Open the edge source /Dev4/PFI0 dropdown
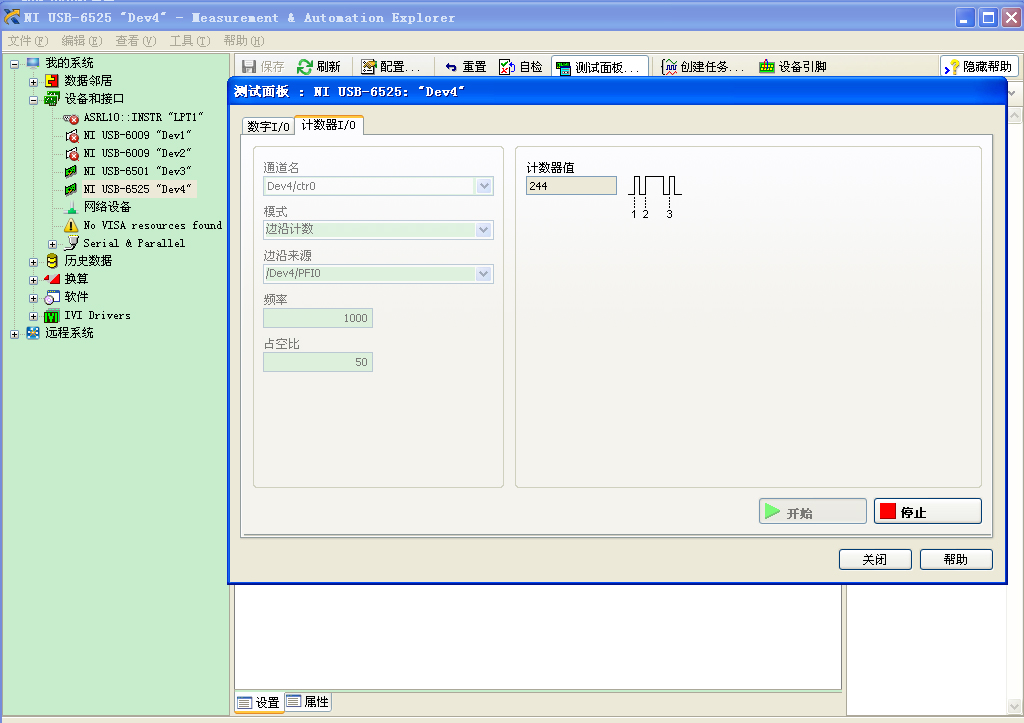 coord(483,274)
